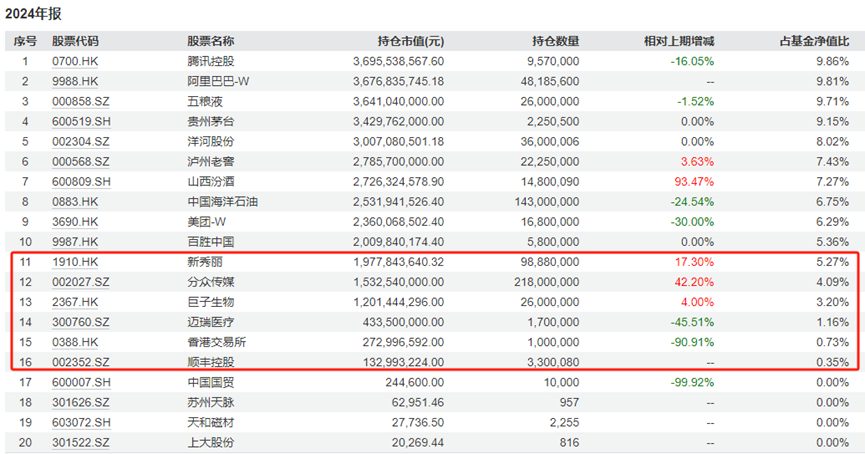The width and height of the screenshot is (865, 454).
Task: Select stock name 洋河股份
Action: [x=211, y=141]
